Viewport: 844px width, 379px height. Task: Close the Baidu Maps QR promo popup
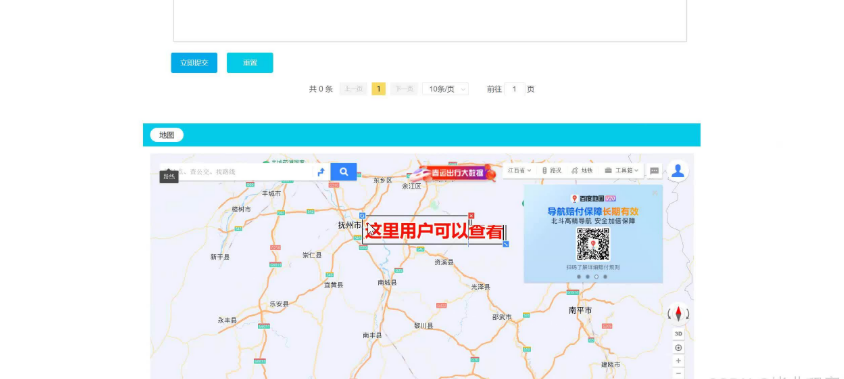click(655, 193)
